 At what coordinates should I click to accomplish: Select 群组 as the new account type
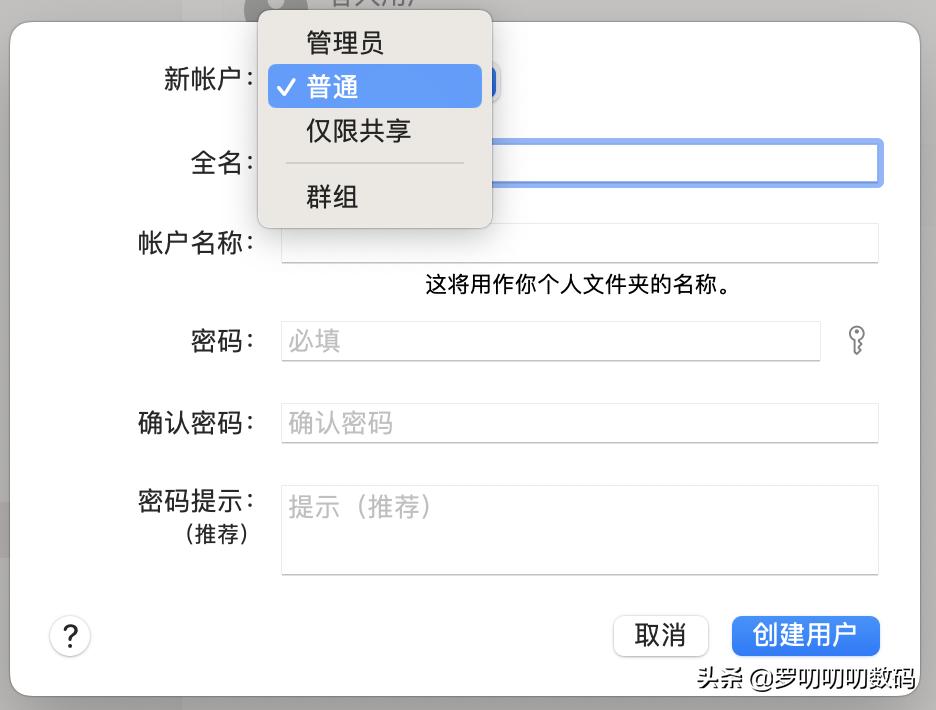(x=332, y=197)
